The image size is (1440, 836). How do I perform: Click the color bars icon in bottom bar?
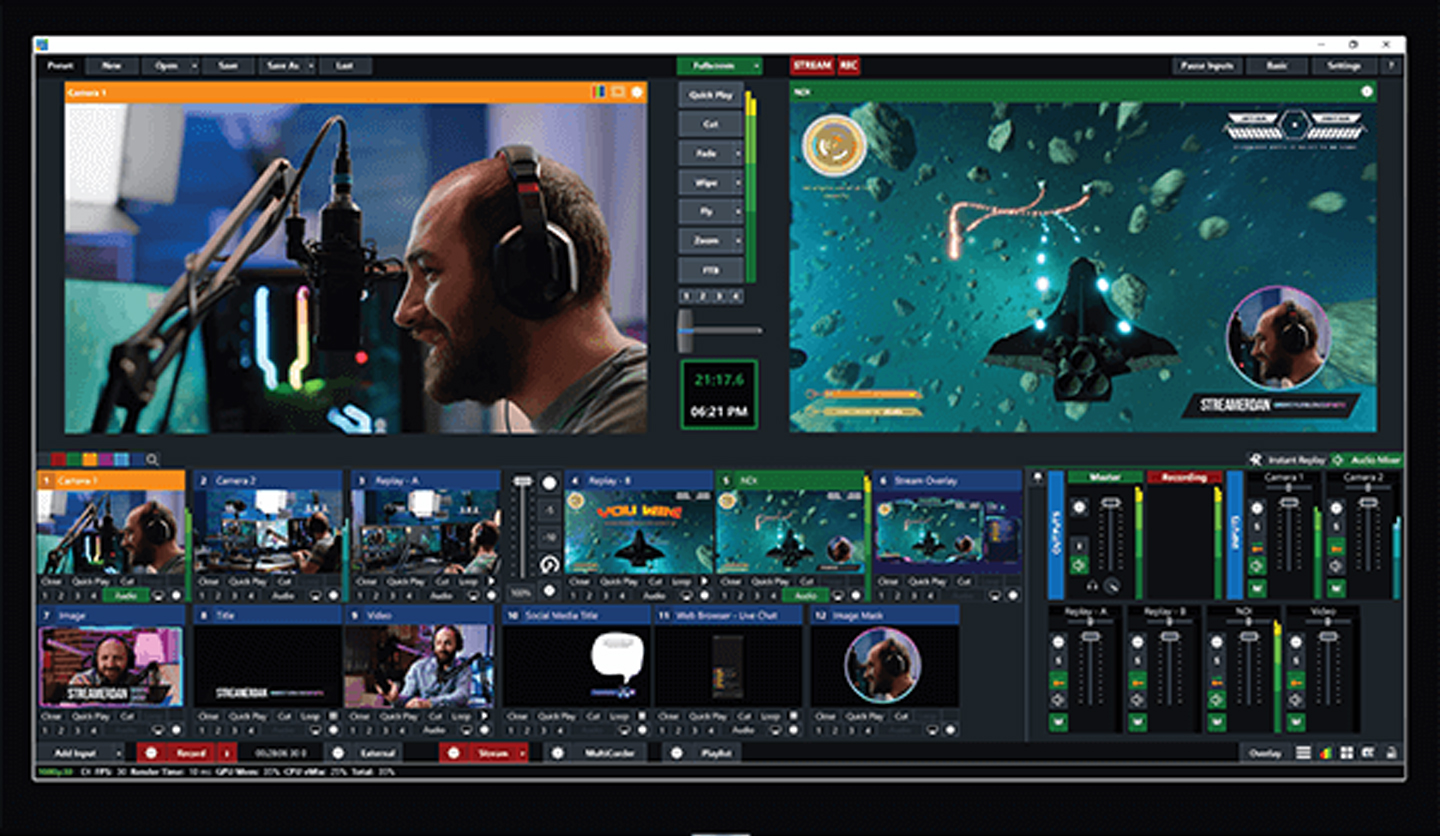click(x=1325, y=753)
